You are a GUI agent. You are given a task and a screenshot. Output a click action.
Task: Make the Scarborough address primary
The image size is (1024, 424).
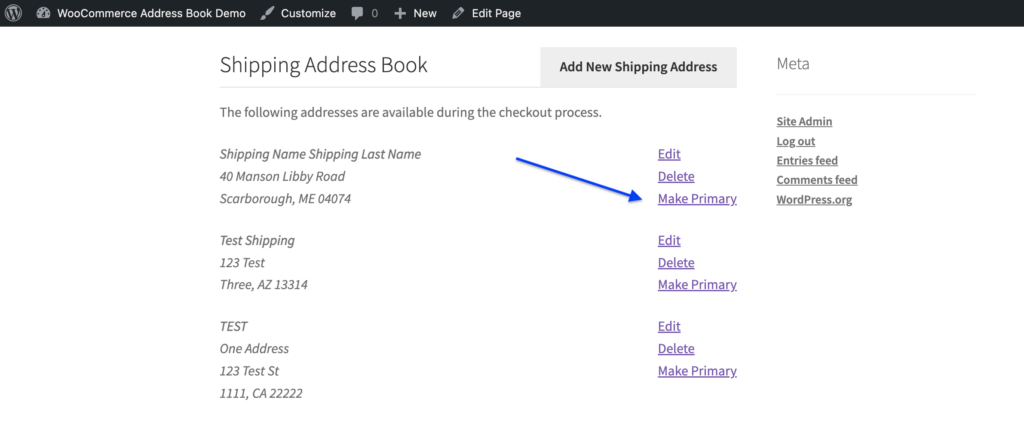[x=697, y=199]
